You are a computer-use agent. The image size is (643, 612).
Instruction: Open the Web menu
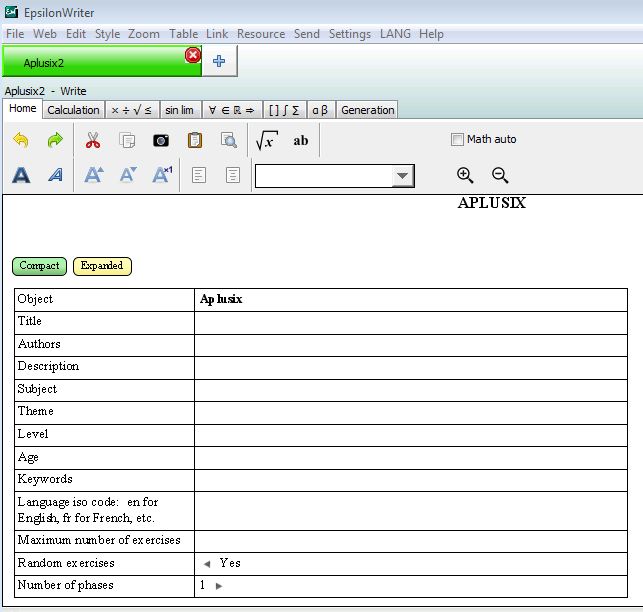[45, 34]
